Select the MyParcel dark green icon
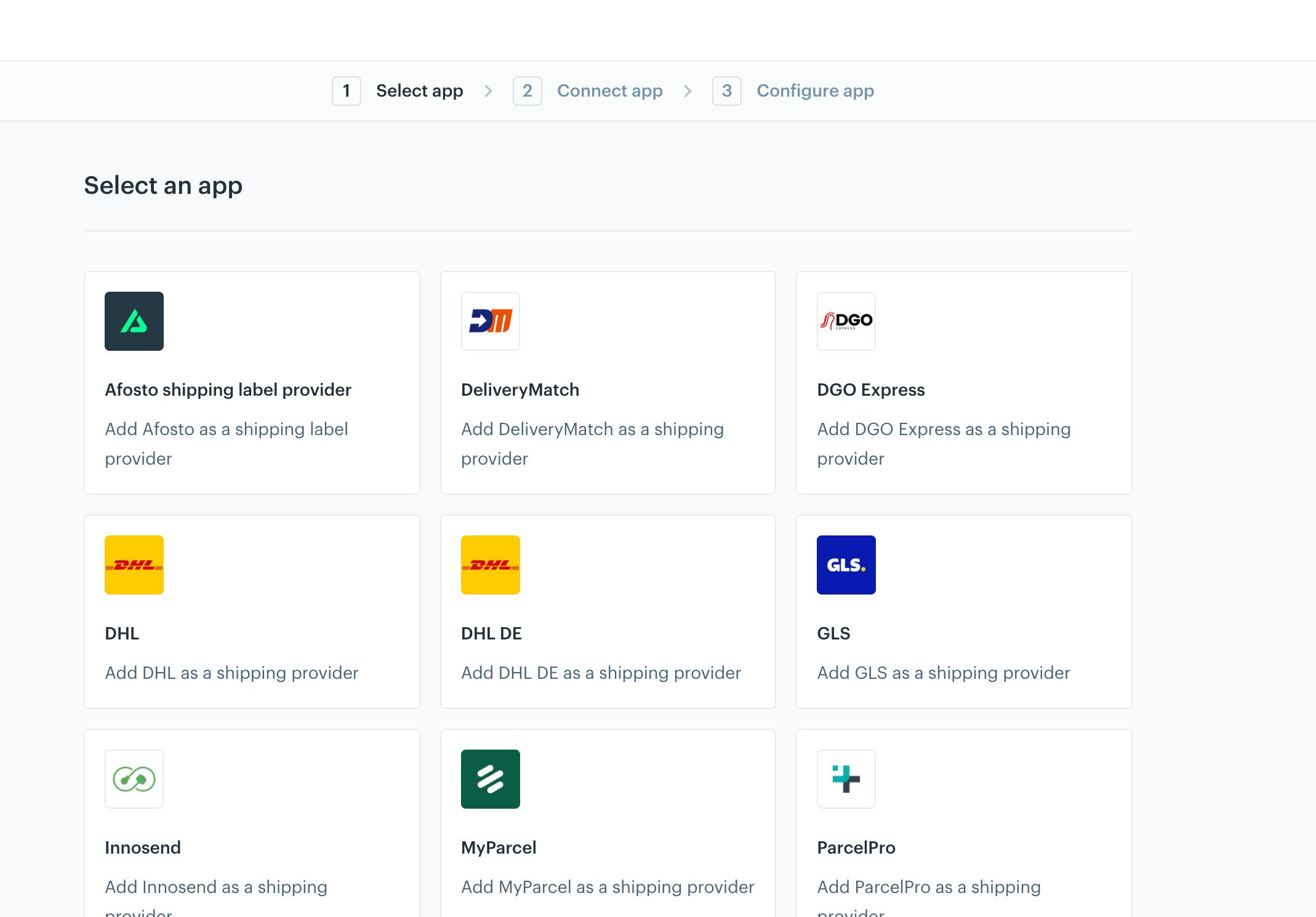 point(491,779)
